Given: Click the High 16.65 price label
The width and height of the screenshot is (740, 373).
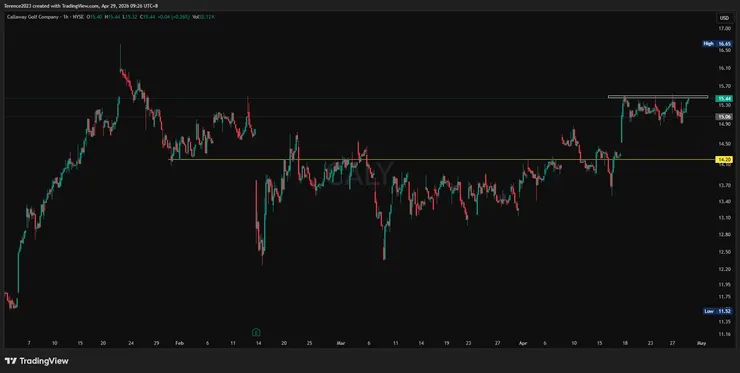Looking at the screenshot, I should pyautogui.click(x=717, y=43).
